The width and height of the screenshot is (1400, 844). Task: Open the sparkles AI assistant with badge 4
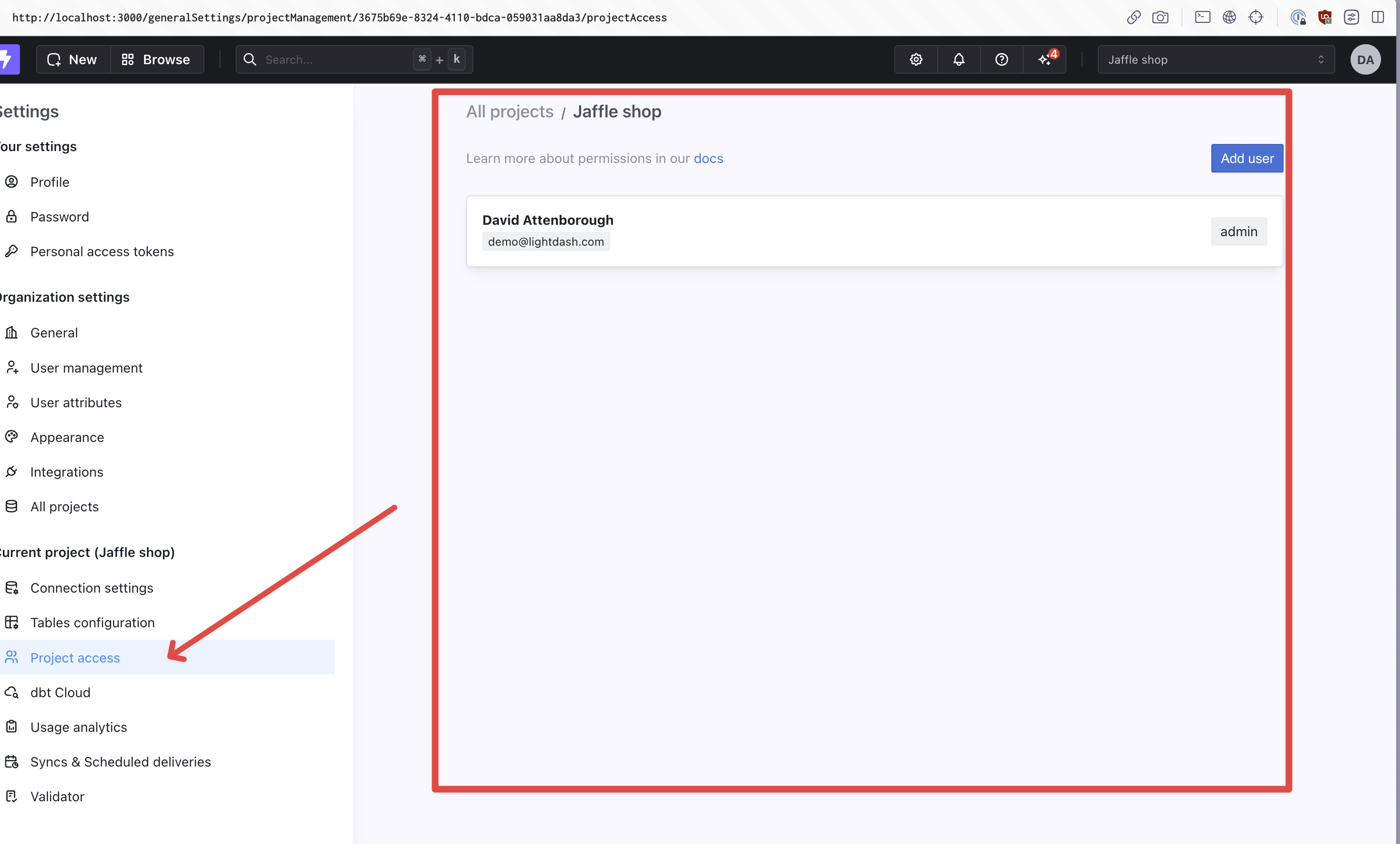1045,59
